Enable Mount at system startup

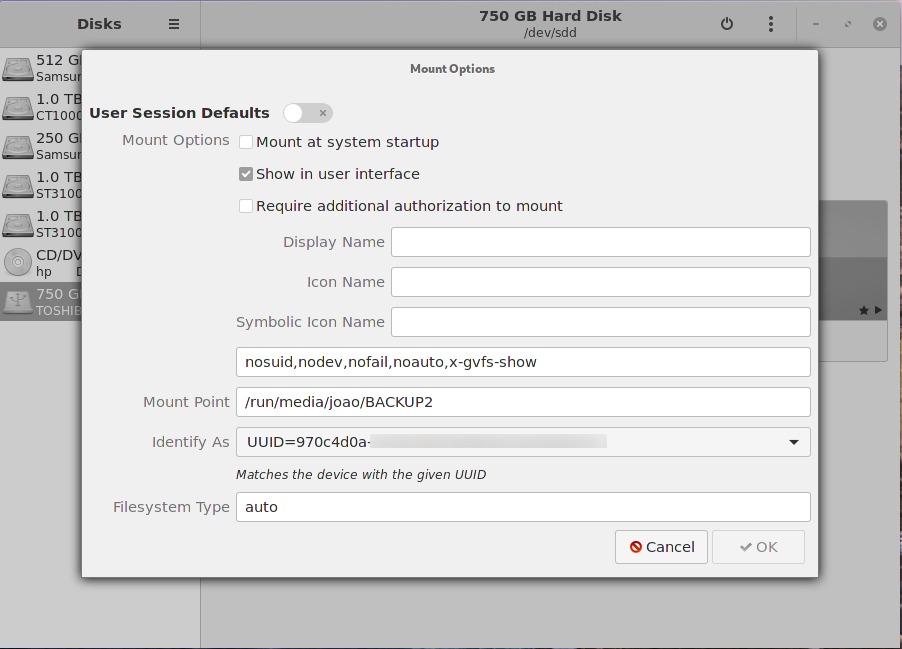point(246,142)
